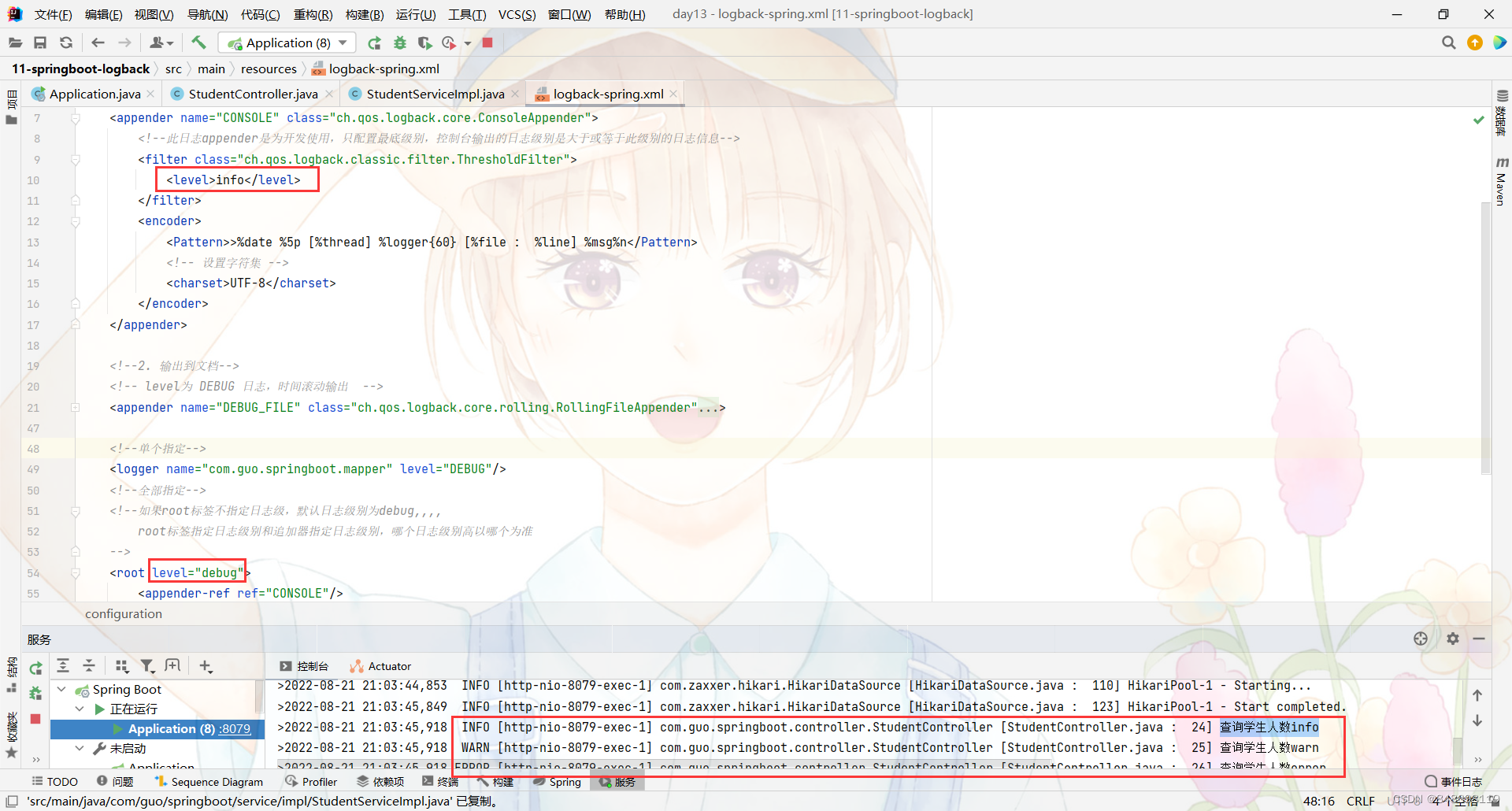Fold the root element at line 54
Screen dimensions: 1512x811
click(x=76, y=573)
